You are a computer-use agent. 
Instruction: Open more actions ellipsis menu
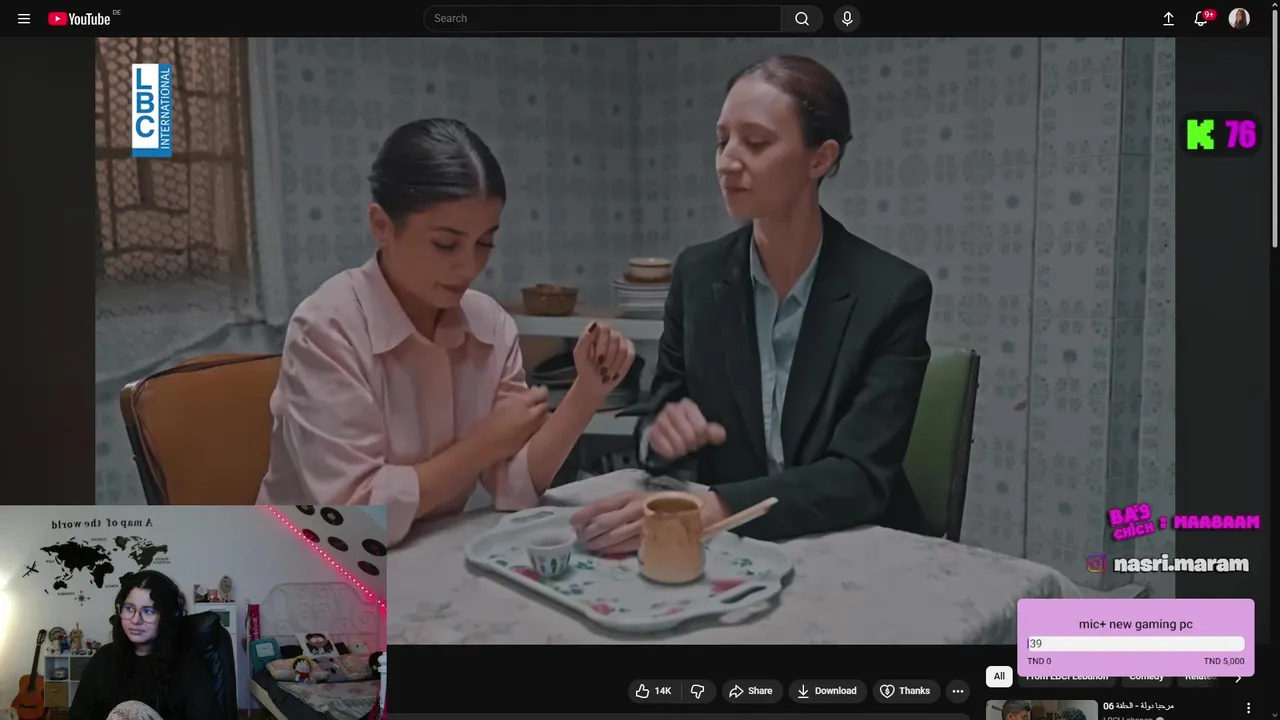[958, 691]
